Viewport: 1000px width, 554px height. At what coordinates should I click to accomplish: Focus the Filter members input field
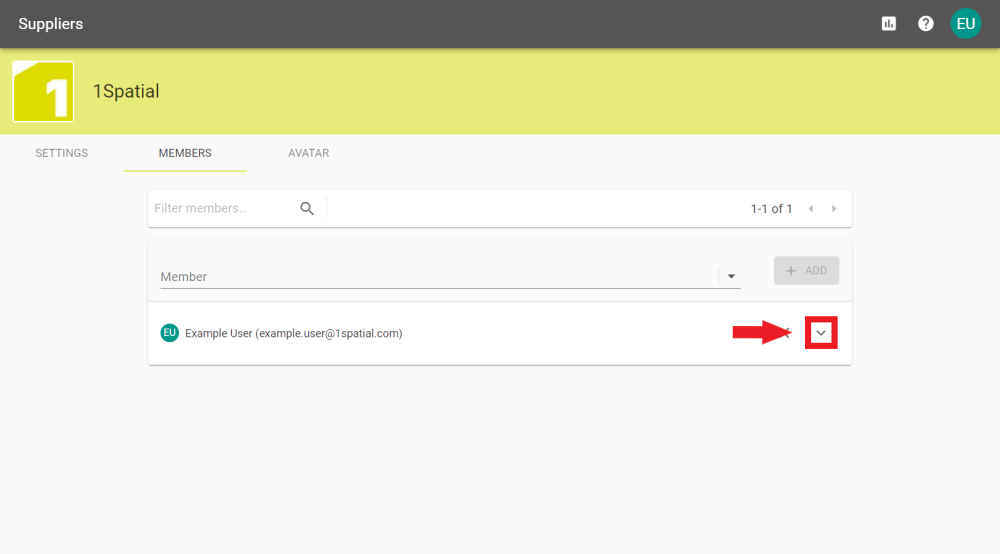tap(224, 208)
